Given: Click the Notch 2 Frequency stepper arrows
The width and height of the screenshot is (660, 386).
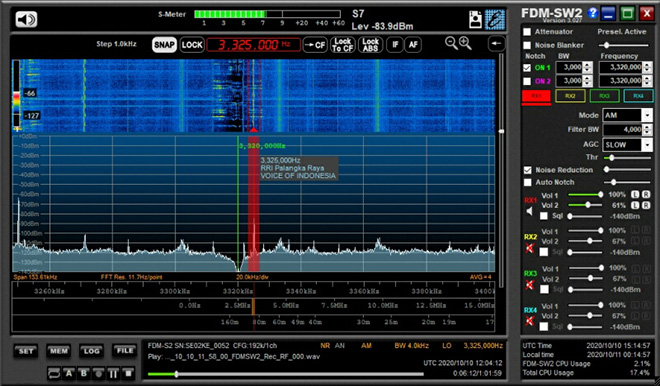Looking at the screenshot, I should (x=648, y=81).
